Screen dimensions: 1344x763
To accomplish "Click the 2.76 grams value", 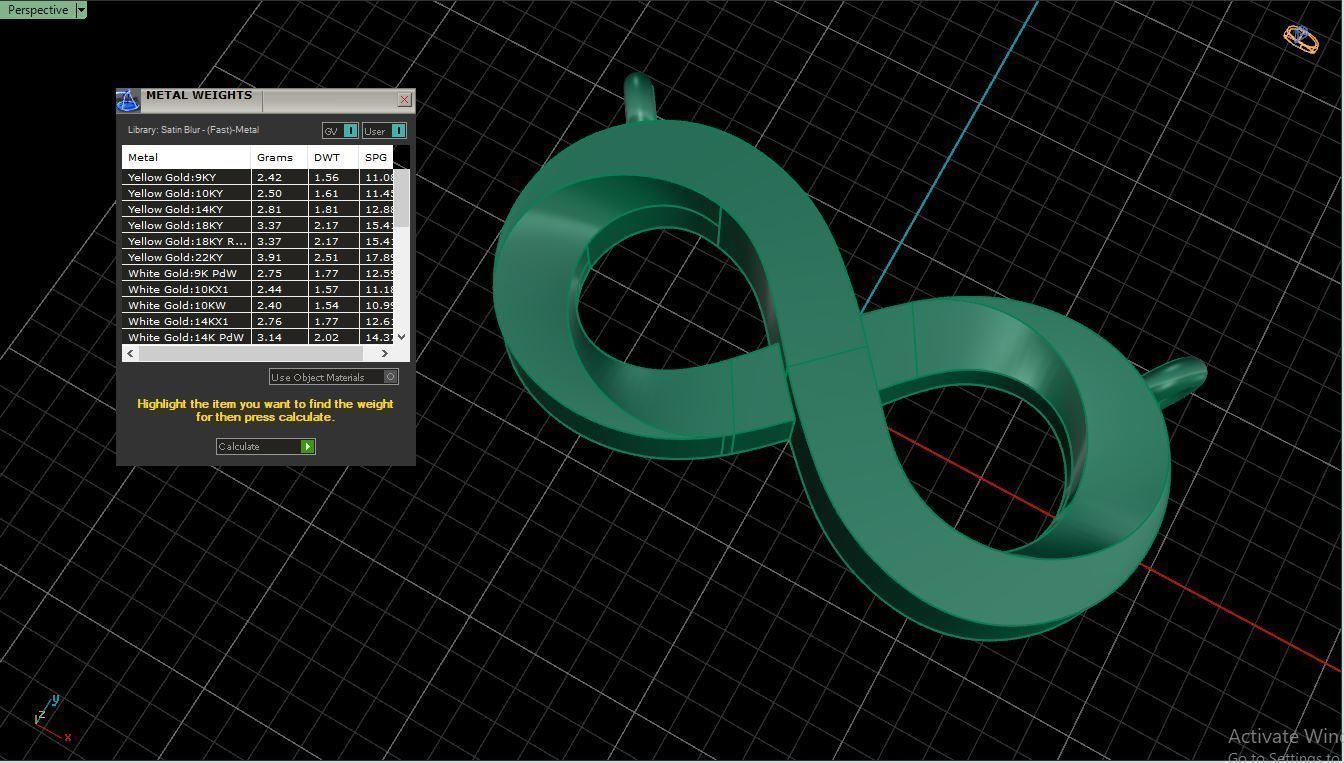I will coord(269,321).
